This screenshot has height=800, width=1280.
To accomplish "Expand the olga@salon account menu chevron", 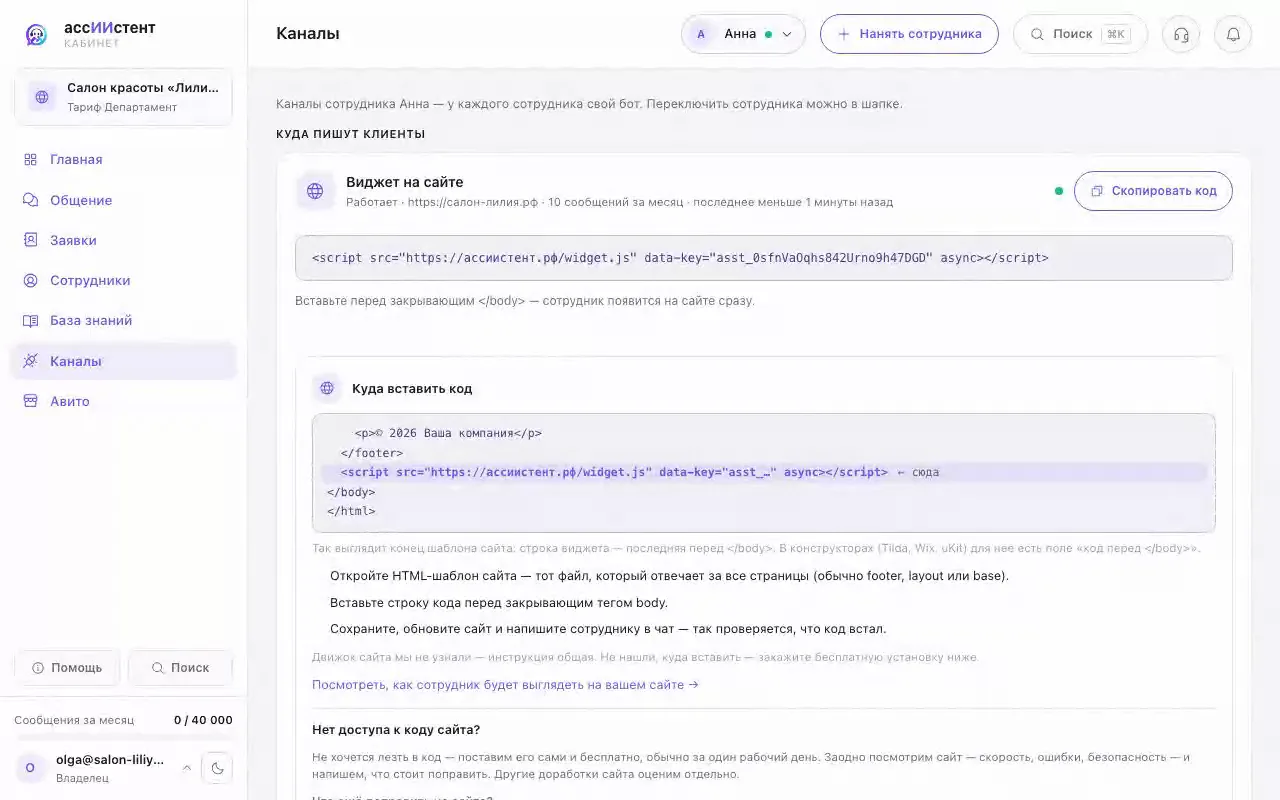I will pos(186,768).
